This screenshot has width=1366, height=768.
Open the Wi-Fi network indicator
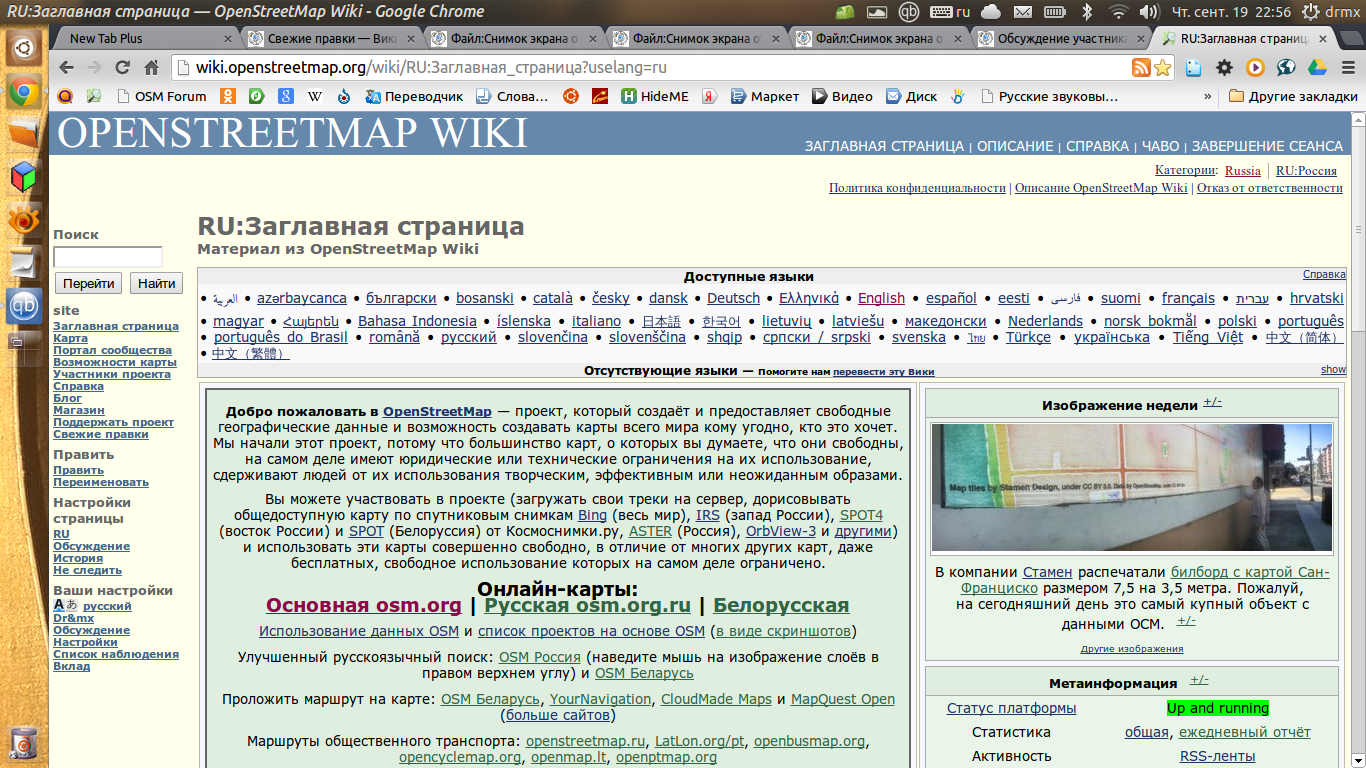(x=1119, y=12)
